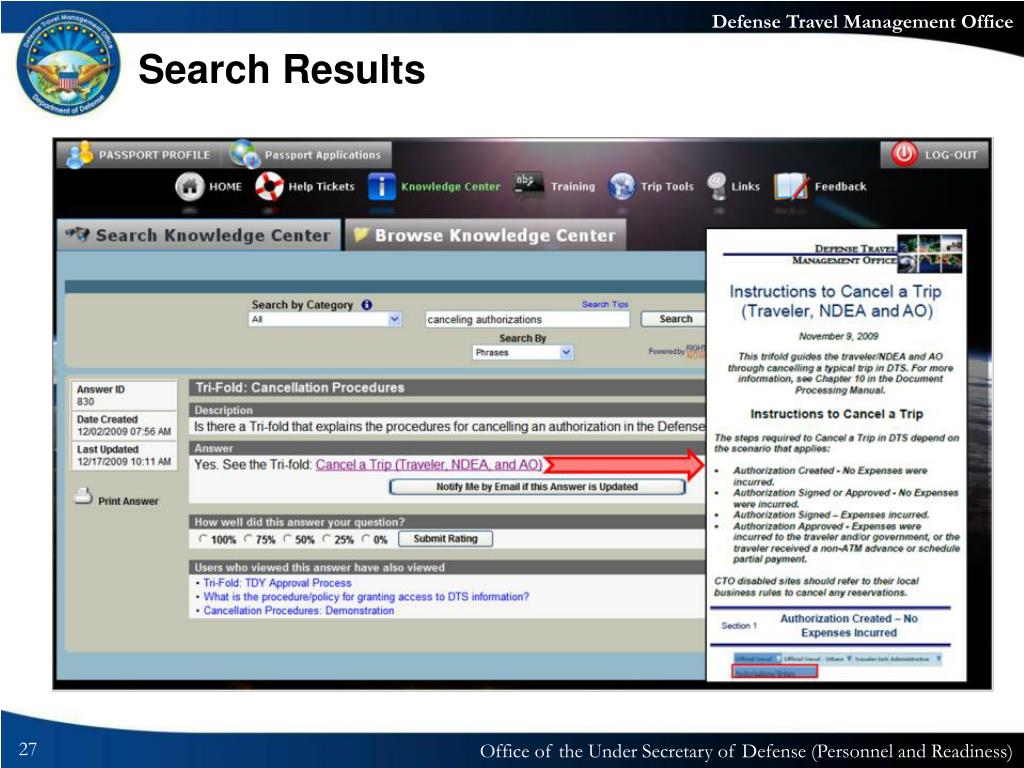Click the Passport Applications globe icon

[245, 154]
